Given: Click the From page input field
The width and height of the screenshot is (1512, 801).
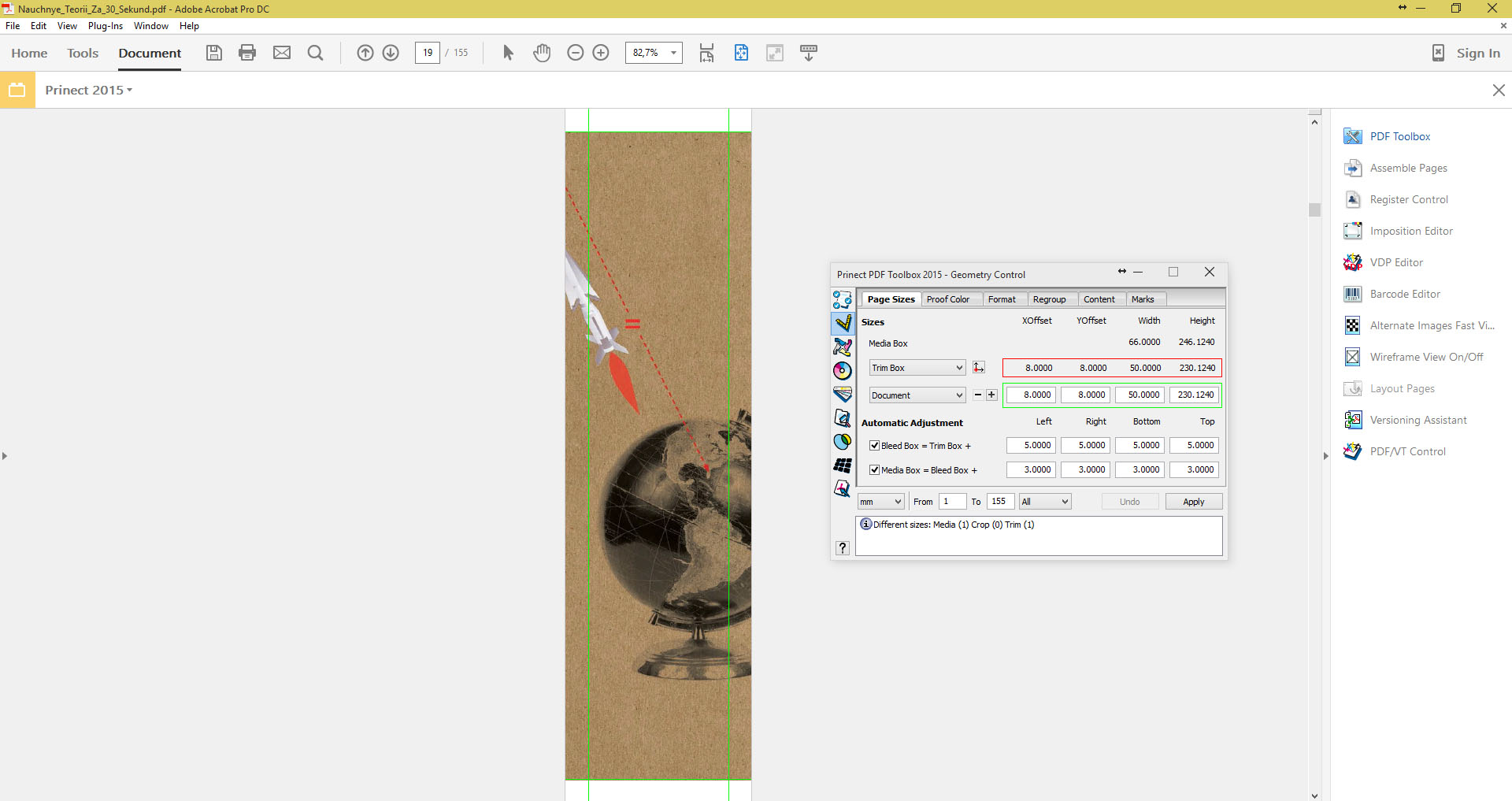Looking at the screenshot, I should click(952, 502).
